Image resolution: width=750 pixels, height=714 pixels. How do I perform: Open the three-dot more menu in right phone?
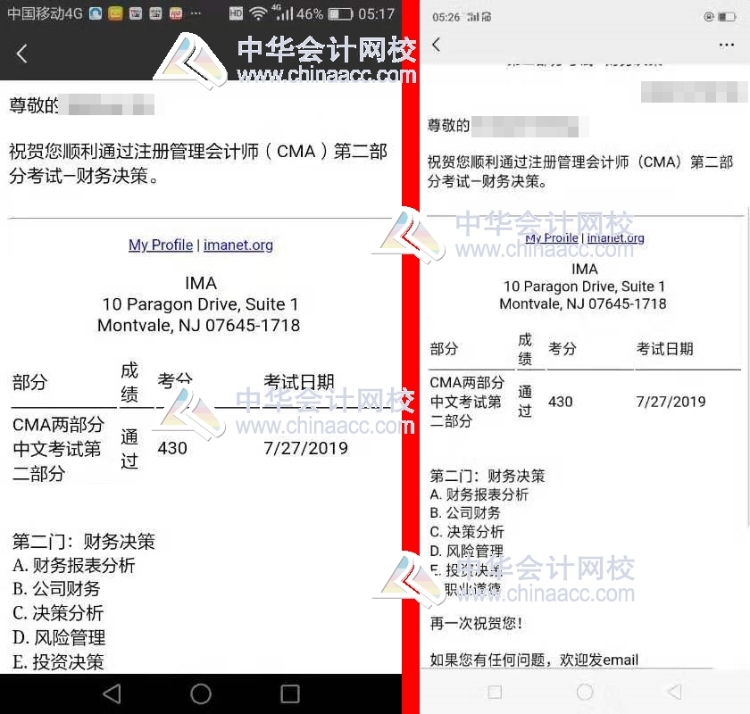pos(726,45)
